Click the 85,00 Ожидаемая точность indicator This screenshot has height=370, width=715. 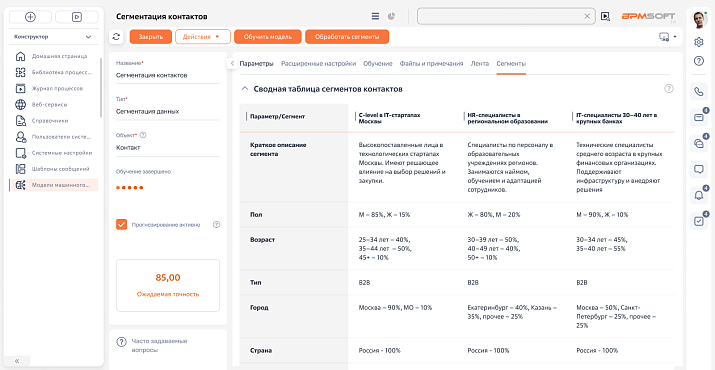[x=168, y=285]
